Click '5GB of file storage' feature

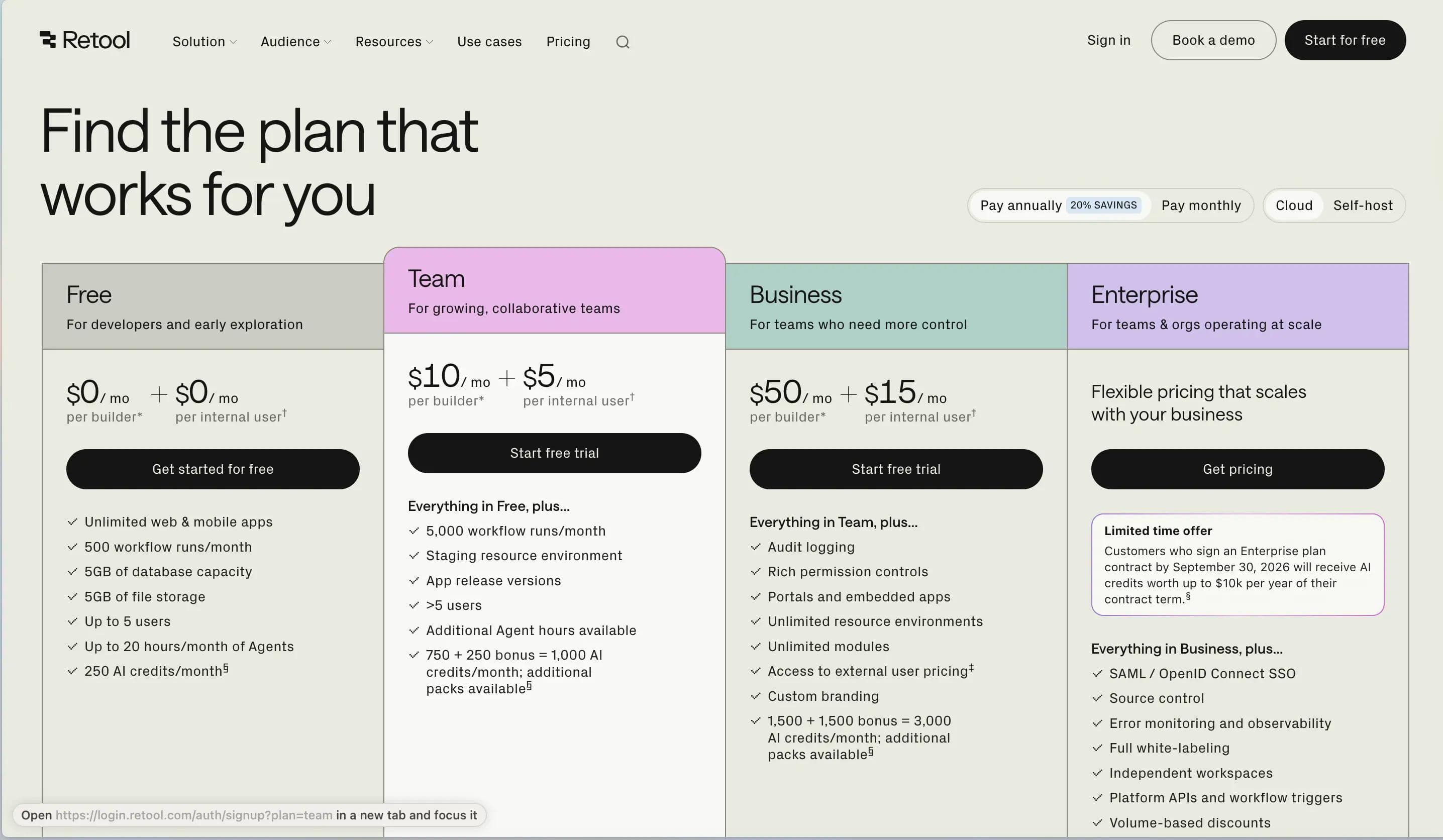144,597
